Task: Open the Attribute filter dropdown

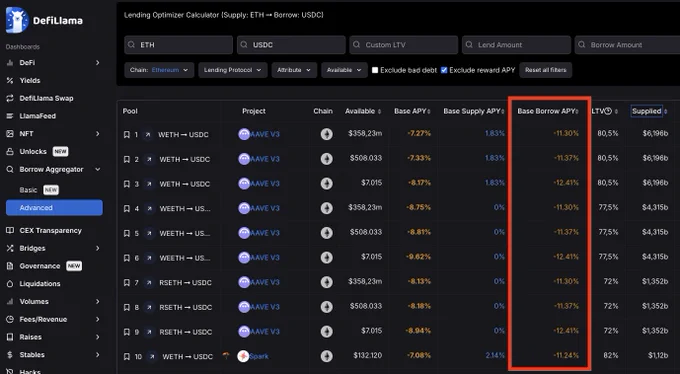Action: pyautogui.click(x=294, y=70)
